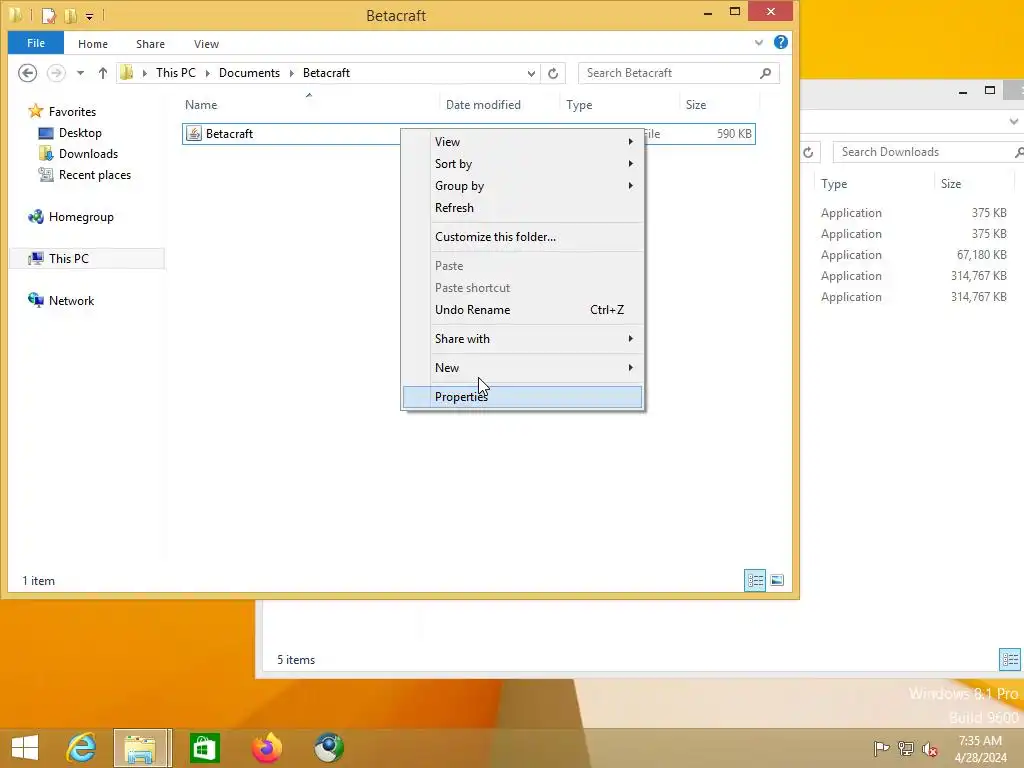Viewport: 1024px width, 768px height.
Task: Choose Undo Rename from context menu
Action: (522, 310)
